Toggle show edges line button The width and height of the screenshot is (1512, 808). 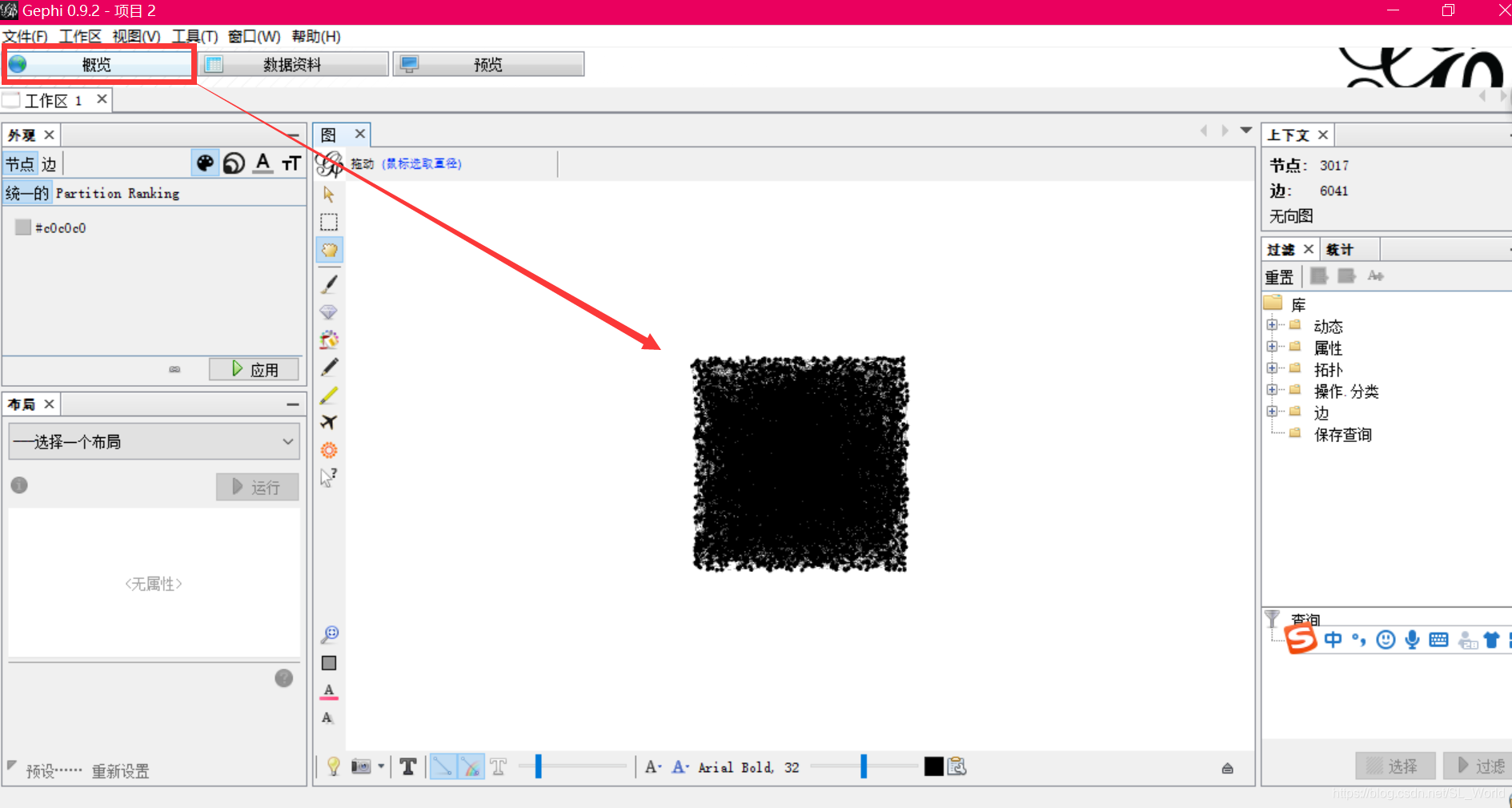click(x=443, y=766)
